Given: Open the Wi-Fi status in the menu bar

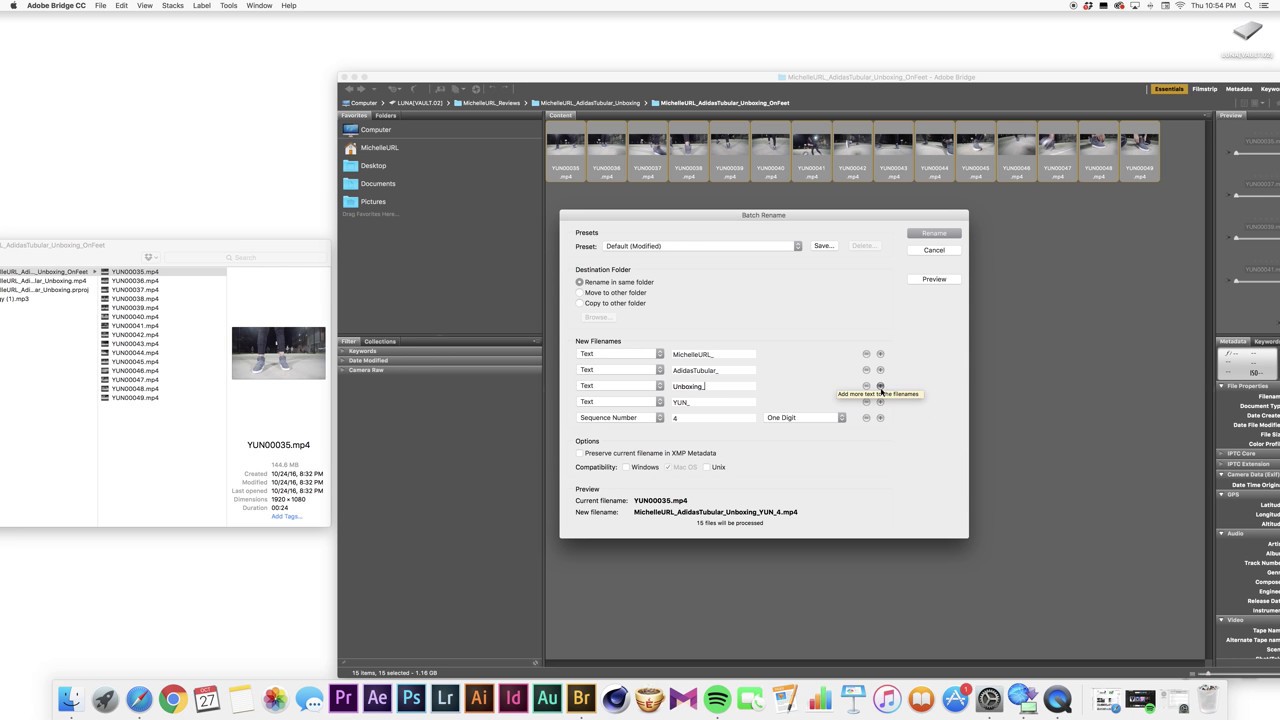Looking at the screenshot, I should coord(1180,6).
